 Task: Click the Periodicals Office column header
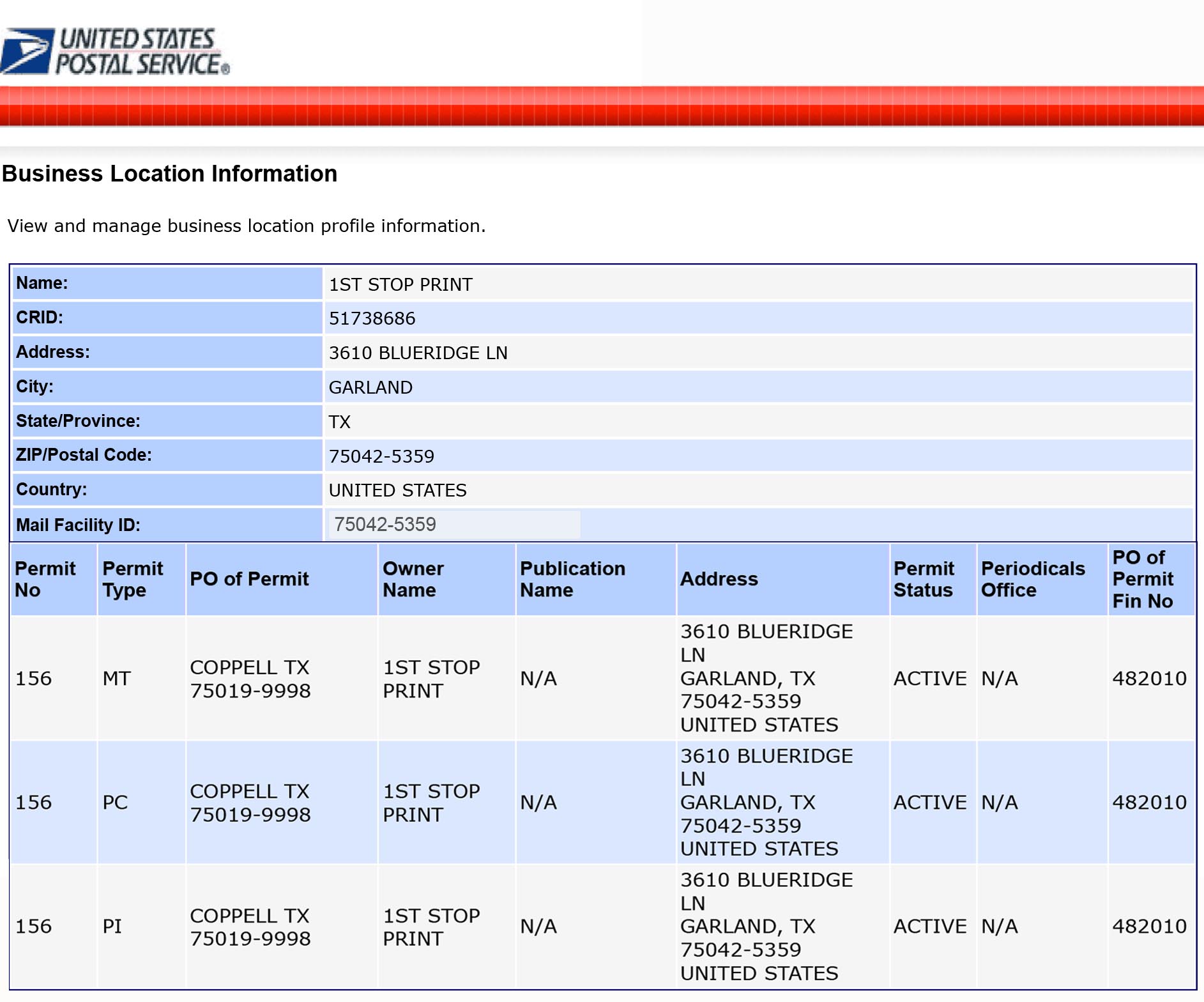(x=1033, y=579)
